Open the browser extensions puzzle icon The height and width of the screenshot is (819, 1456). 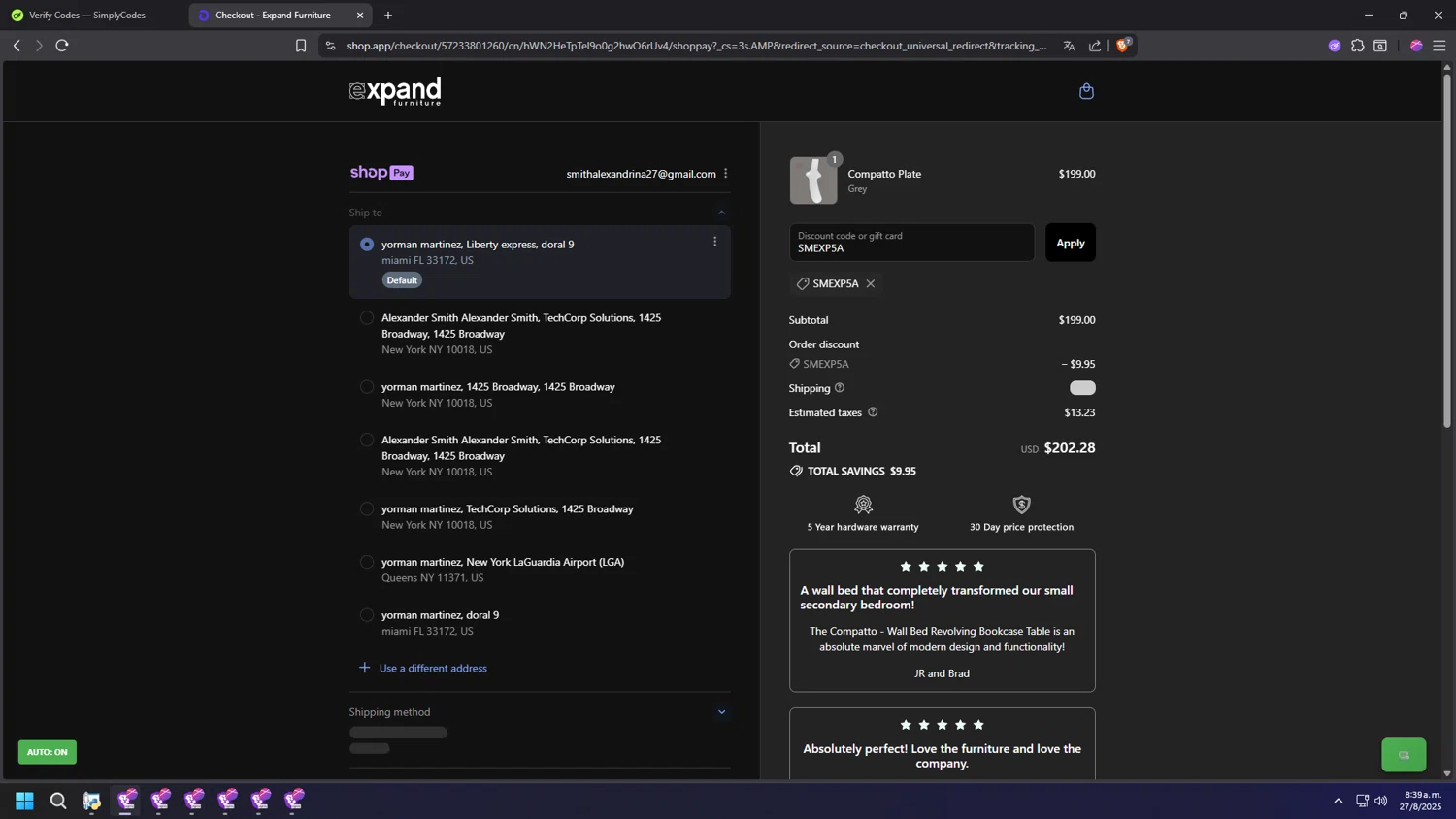click(x=1358, y=46)
